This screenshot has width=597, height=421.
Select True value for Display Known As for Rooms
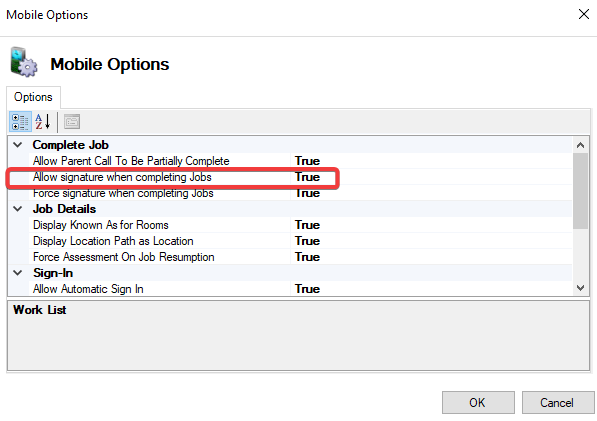click(x=307, y=225)
